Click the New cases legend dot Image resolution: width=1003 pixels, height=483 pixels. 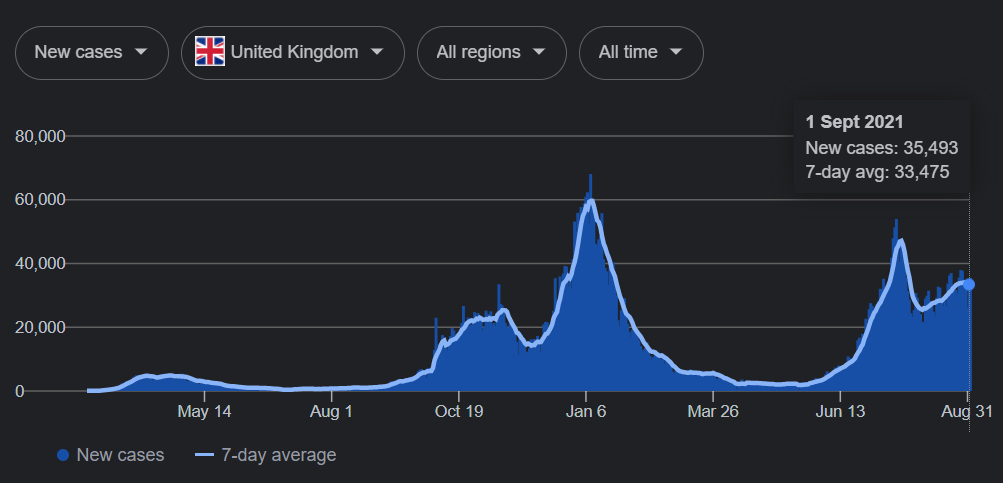coord(63,455)
